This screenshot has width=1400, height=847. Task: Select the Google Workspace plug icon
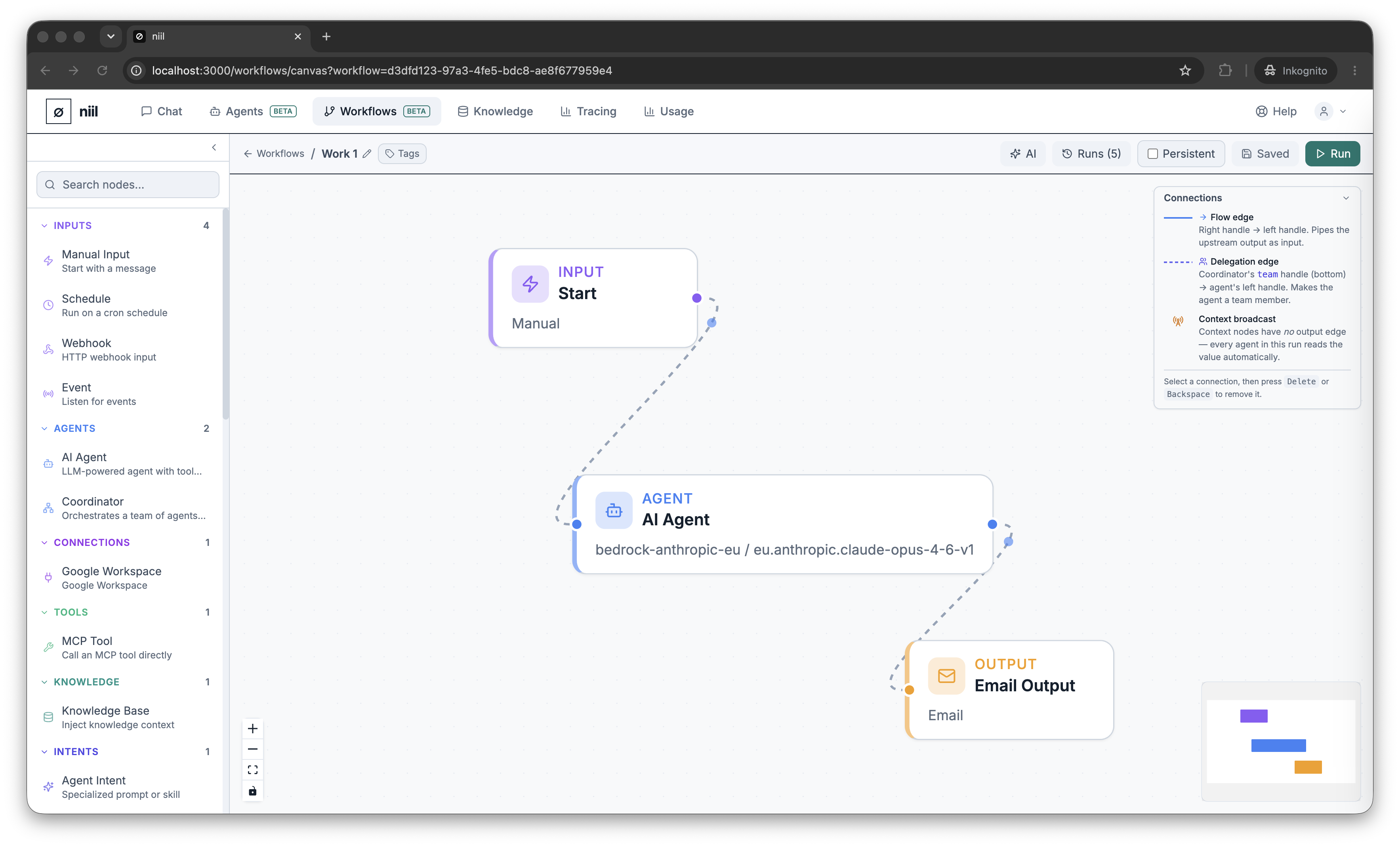(48, 578)
